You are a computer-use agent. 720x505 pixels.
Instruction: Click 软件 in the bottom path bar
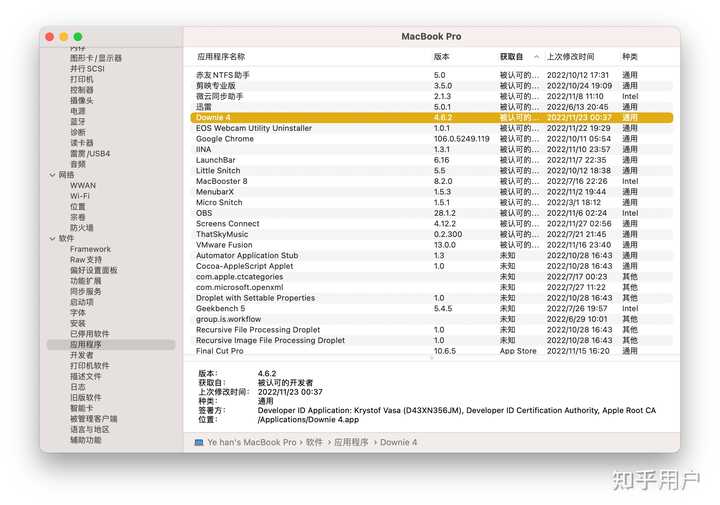coord(314,442)
